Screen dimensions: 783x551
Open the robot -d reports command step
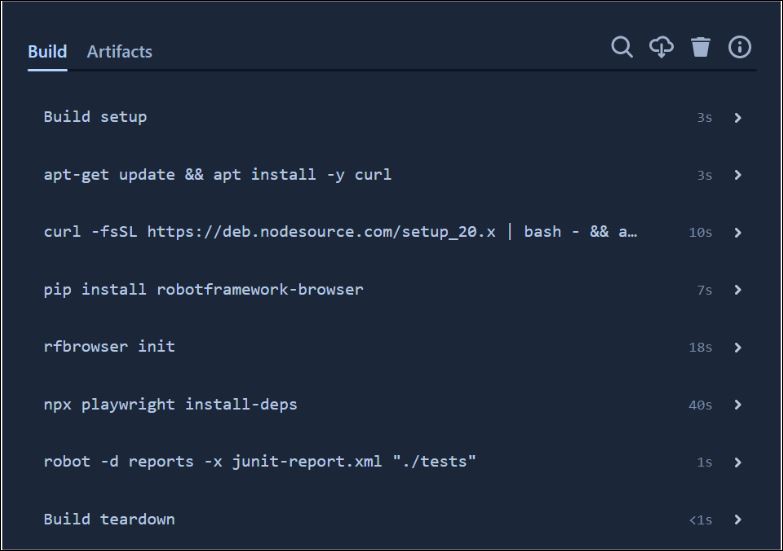[x=259, y=462]
